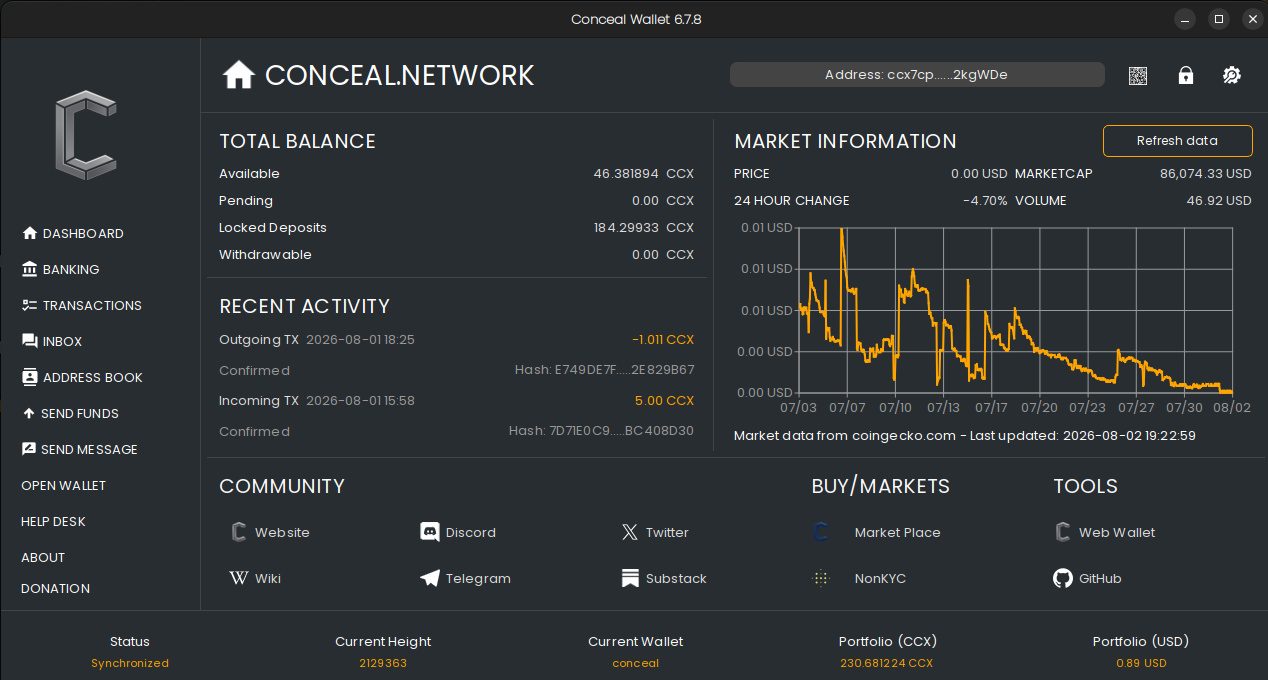The image size is (1268, 680).
Task: Click the current wallet name conceal
Action: [x=636, y=663]
